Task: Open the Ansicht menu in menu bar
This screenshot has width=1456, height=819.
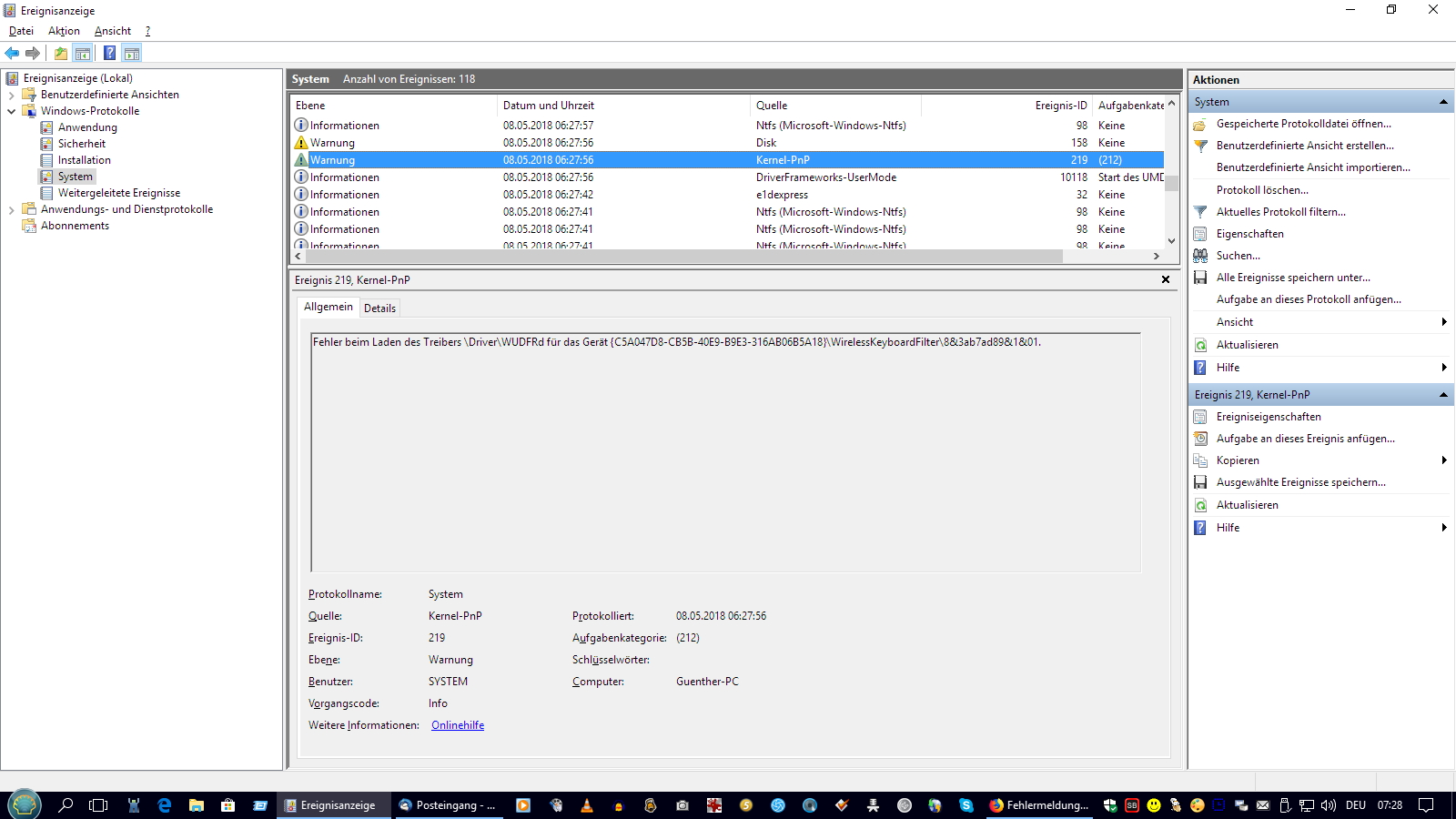Action: coord(113,31)
